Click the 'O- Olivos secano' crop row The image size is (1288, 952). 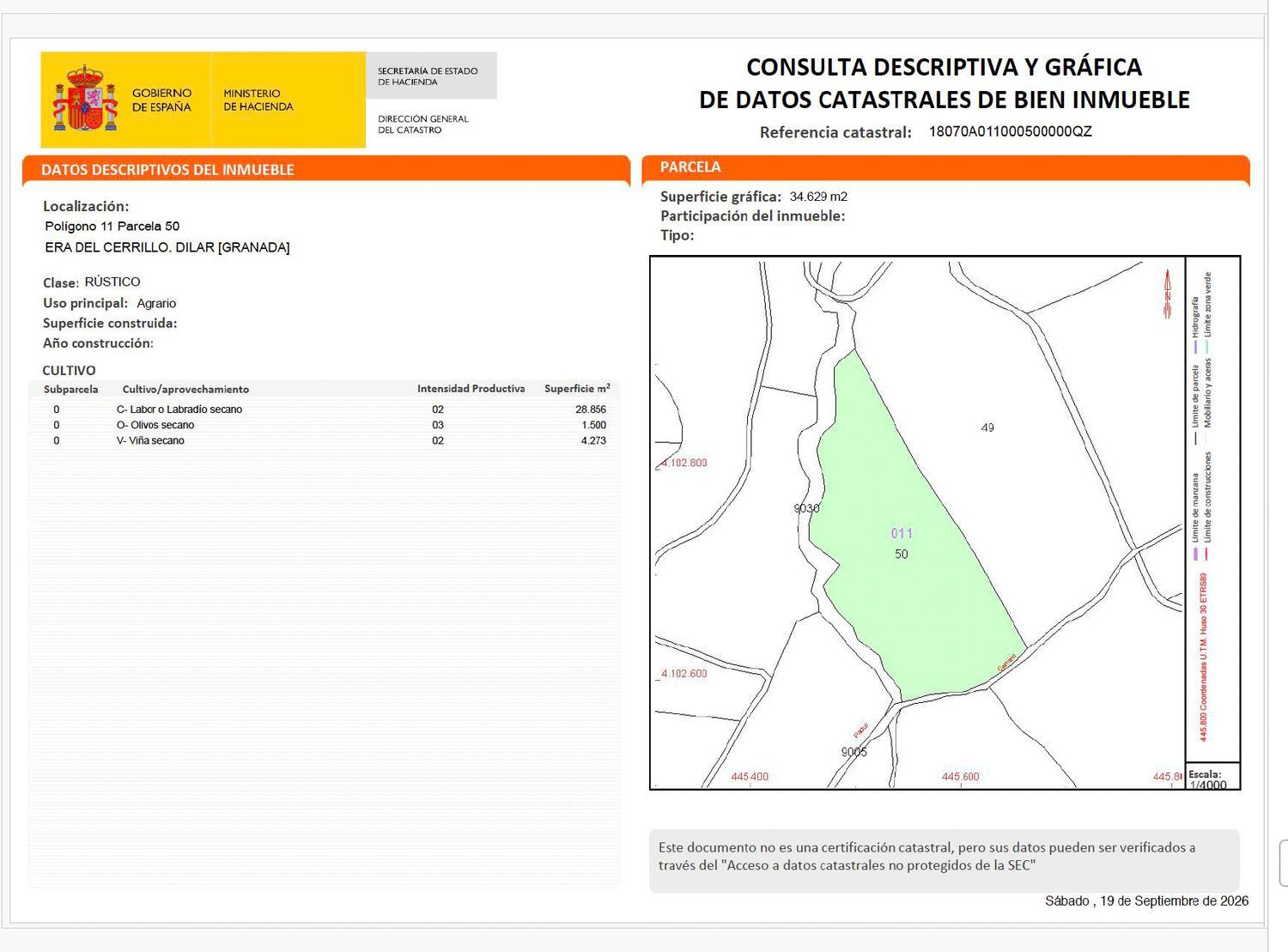coord(326,425)
